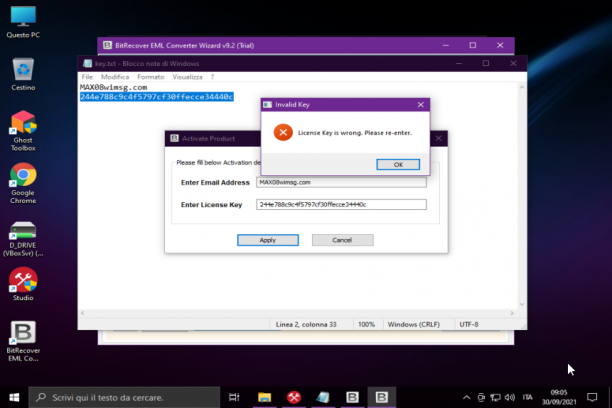Click the Enter Email Address field
This screenshot has width=612, height=408.
(x=341, y=182)
